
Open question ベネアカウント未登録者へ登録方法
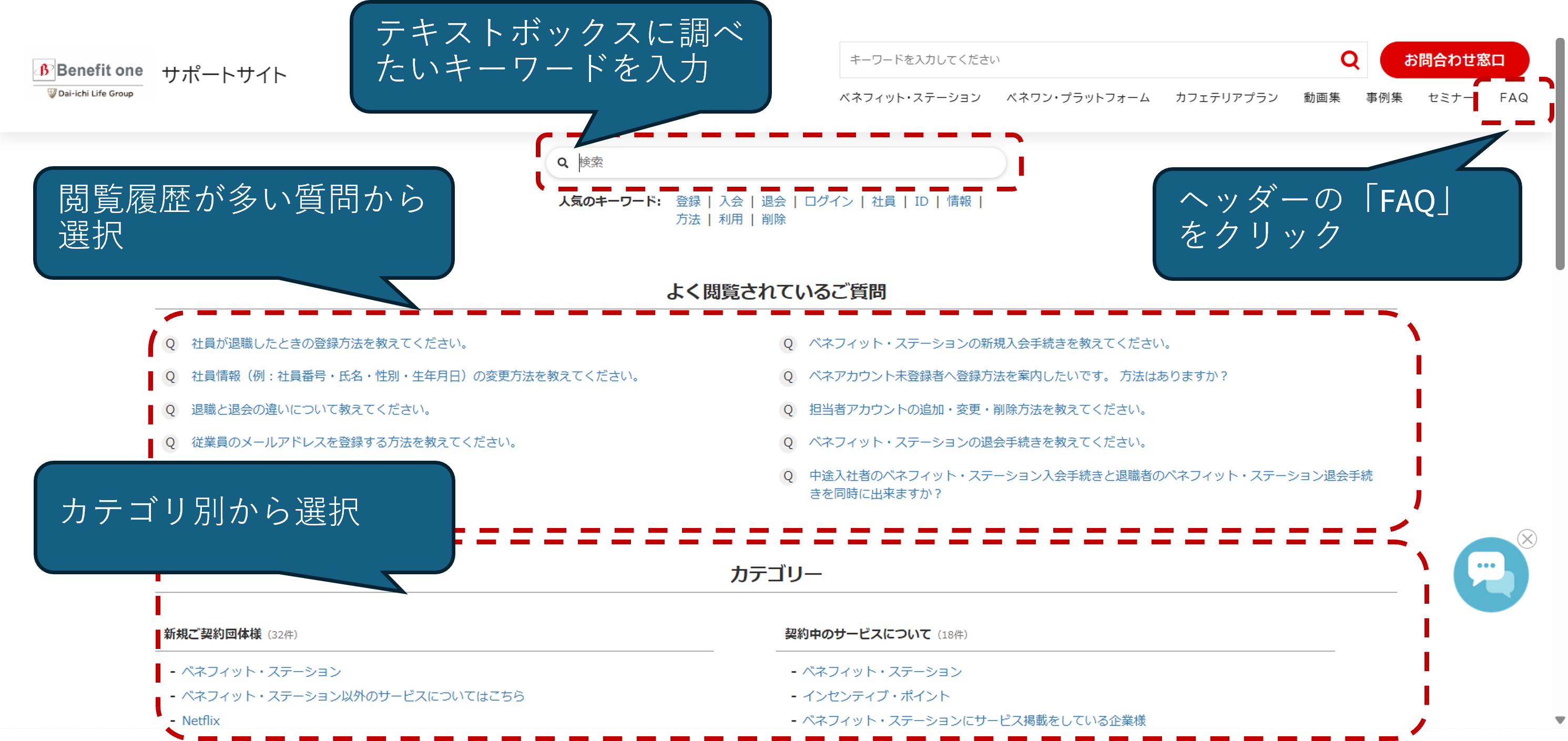point(1019,376)
